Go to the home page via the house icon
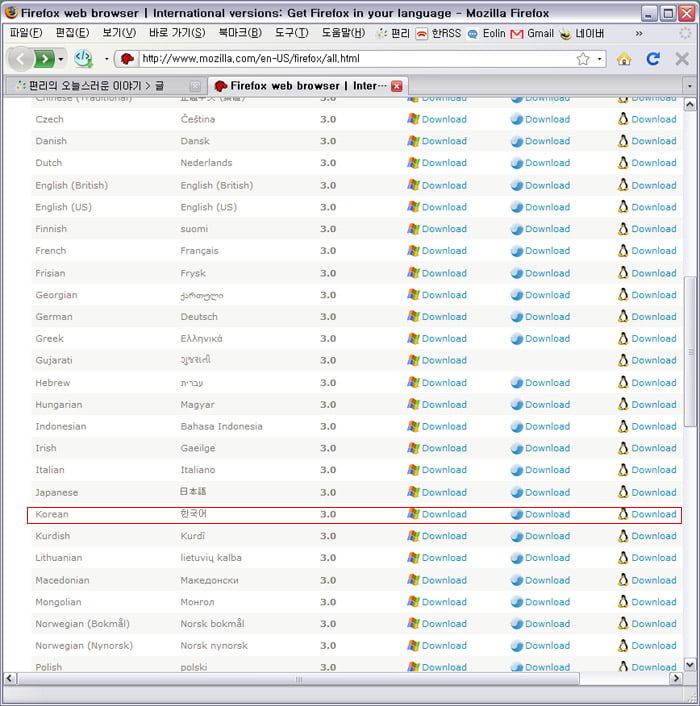 624,59
